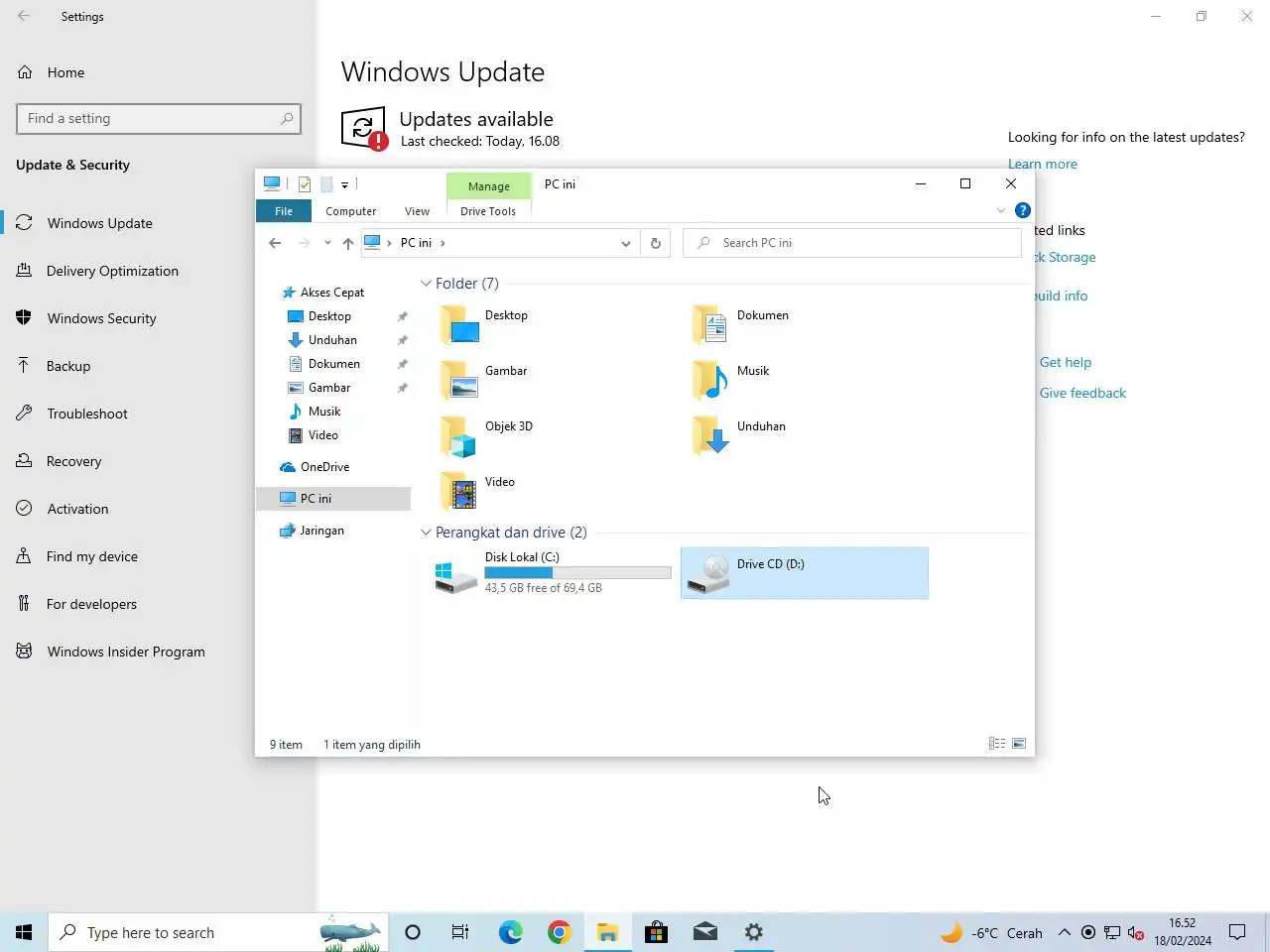
Task: Click the chevron after PC ini in address bar
Action: click(443, 243)
